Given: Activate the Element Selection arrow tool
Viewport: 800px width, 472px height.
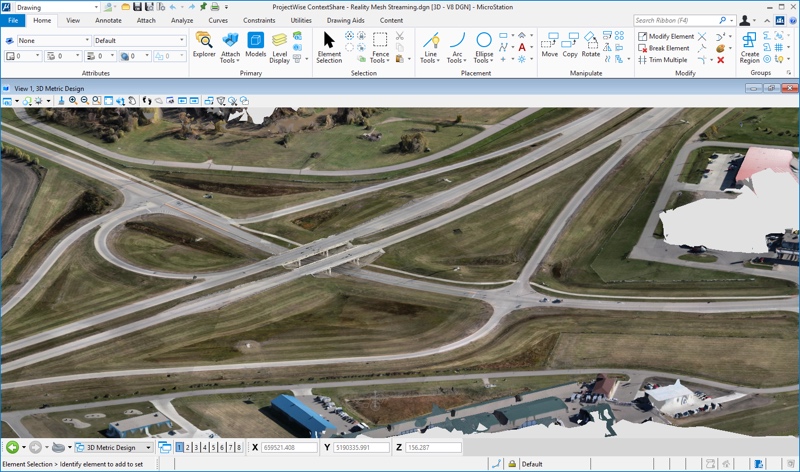Looking at the screenshot, I should coord(329,47).
